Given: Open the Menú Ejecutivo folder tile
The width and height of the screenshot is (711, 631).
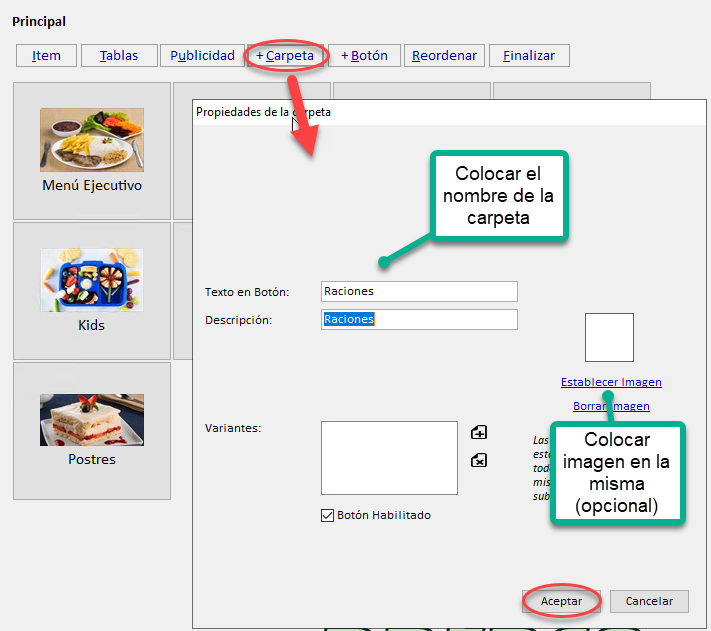Looking at the screenshot, I should pos(92,151).
